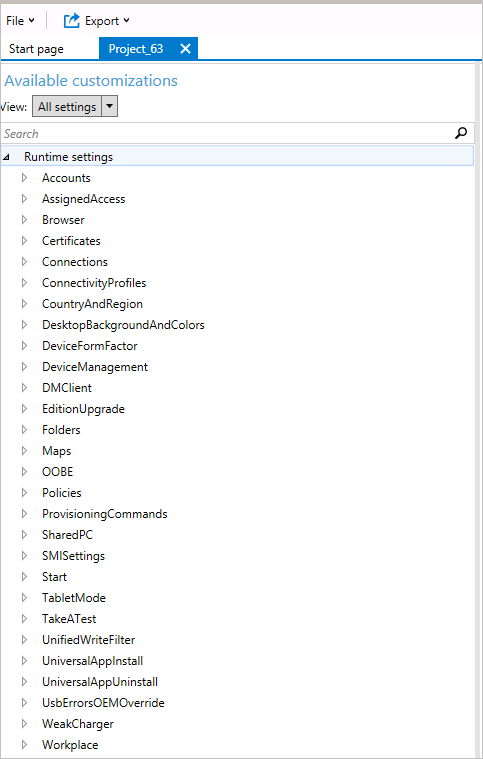483x759 pixels.
Task: Select the UniversalAppUninstall tree item
Action: [x=100, y=682]
